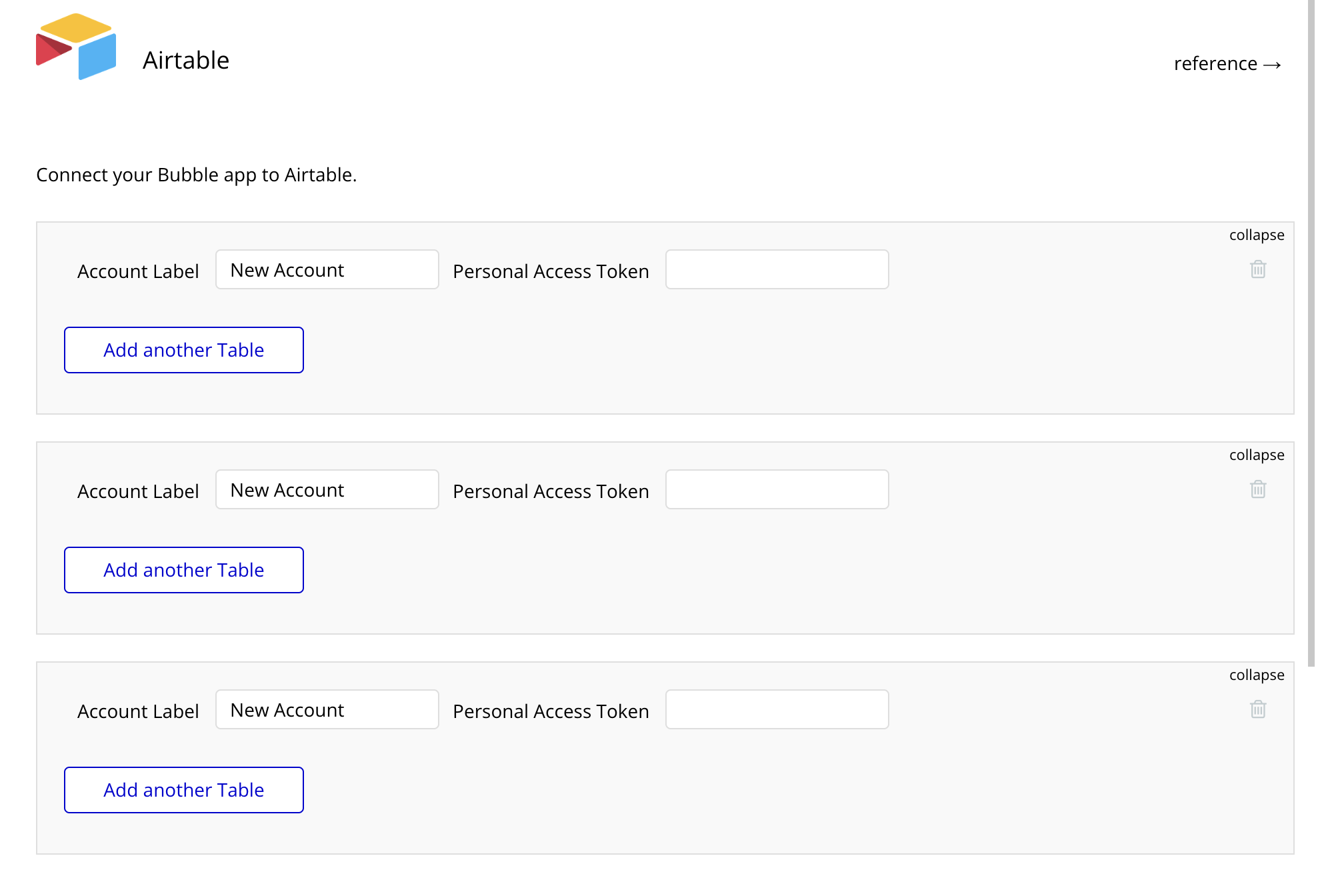Collapse the first account section
1320x896 pixels.
1256,235
